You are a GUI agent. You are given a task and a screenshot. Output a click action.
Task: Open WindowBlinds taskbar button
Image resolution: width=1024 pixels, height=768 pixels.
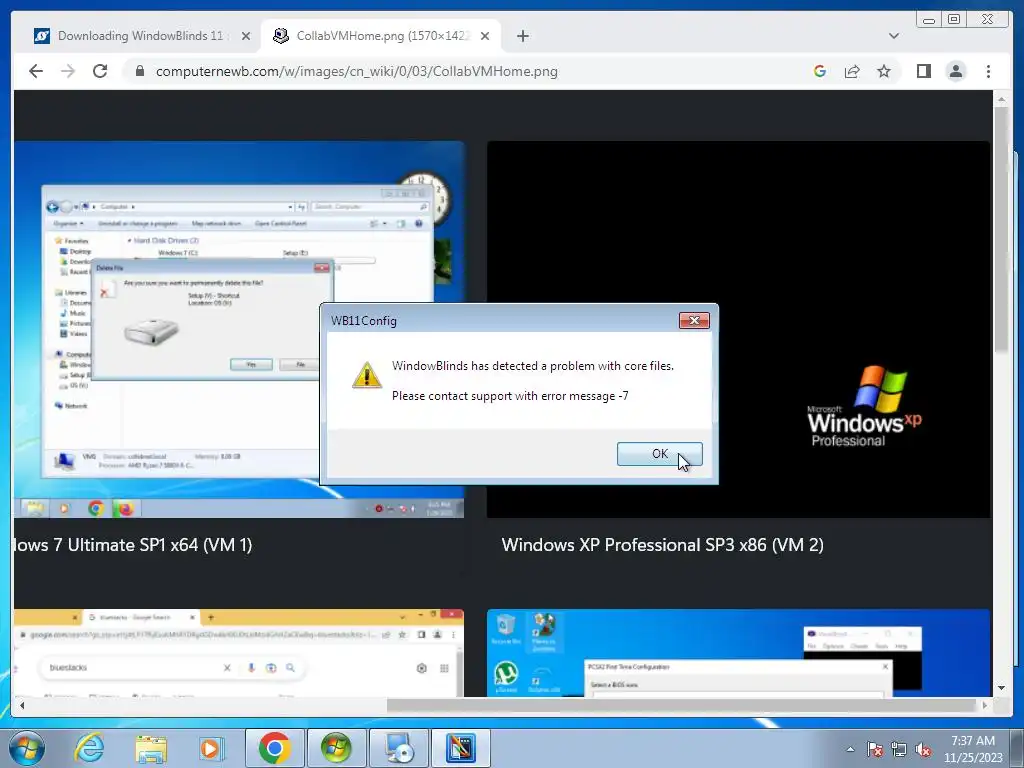click(460, 748)
